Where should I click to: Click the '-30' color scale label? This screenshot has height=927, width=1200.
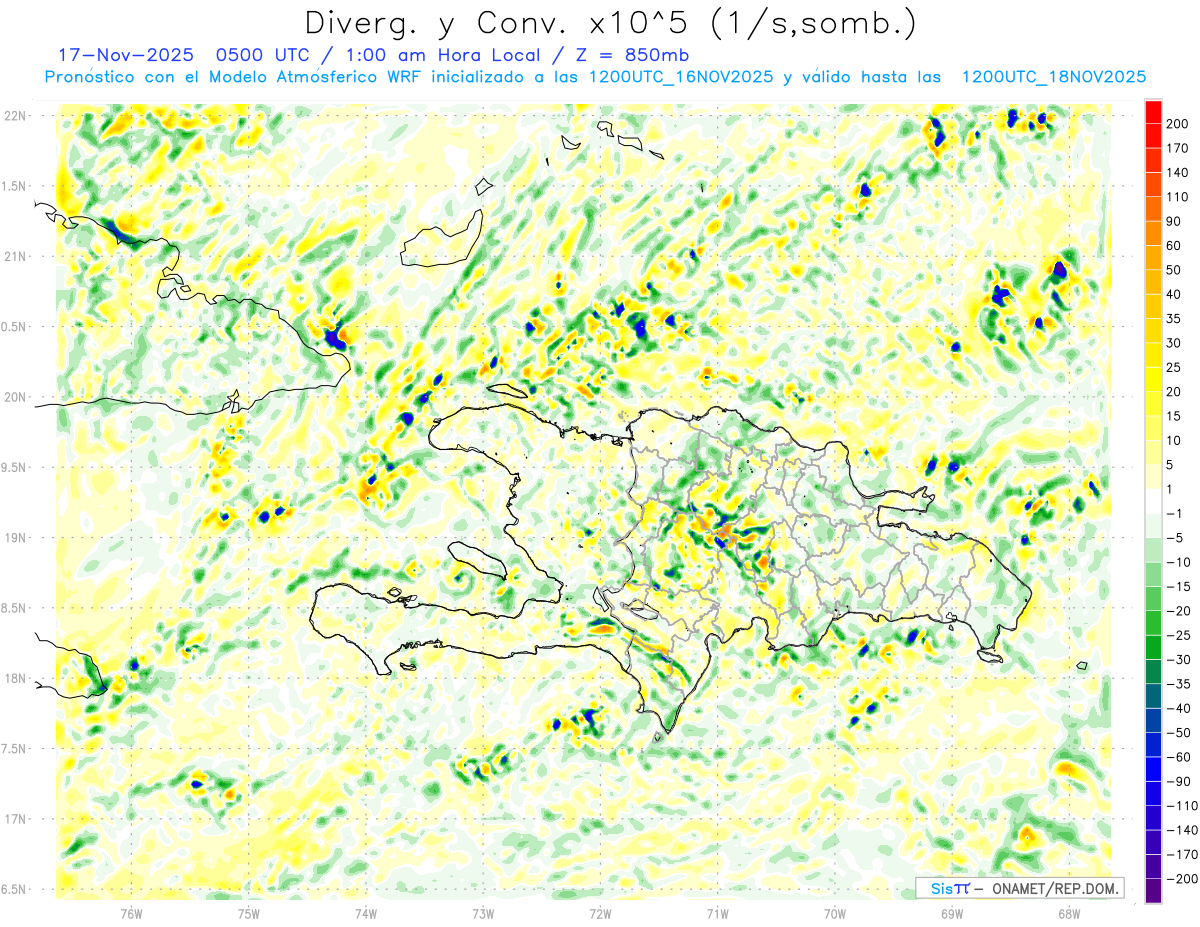click(1180, 660)
